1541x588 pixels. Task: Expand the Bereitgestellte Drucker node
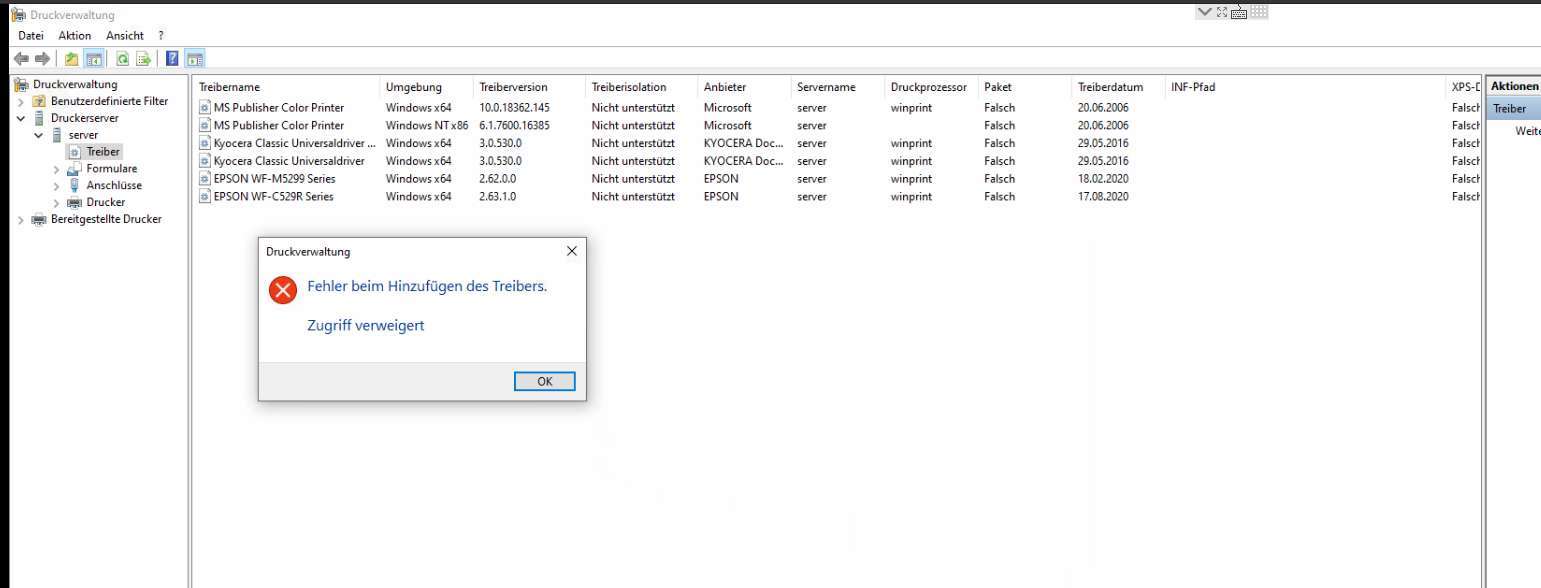click(x=21, y=219)
